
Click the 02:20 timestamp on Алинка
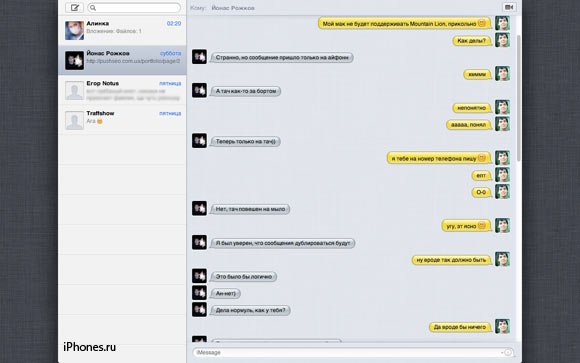click(x=174, y=23)
